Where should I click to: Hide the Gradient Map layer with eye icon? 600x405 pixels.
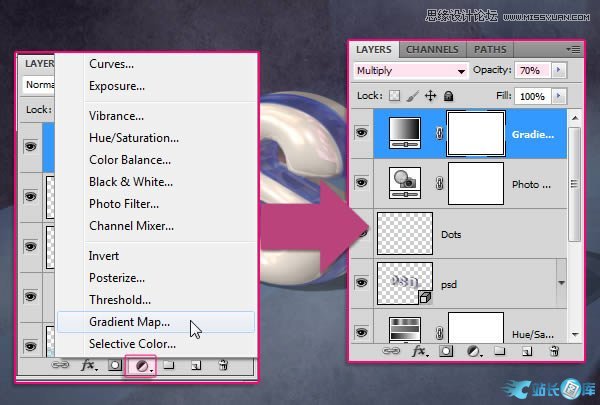coord(361,134)
